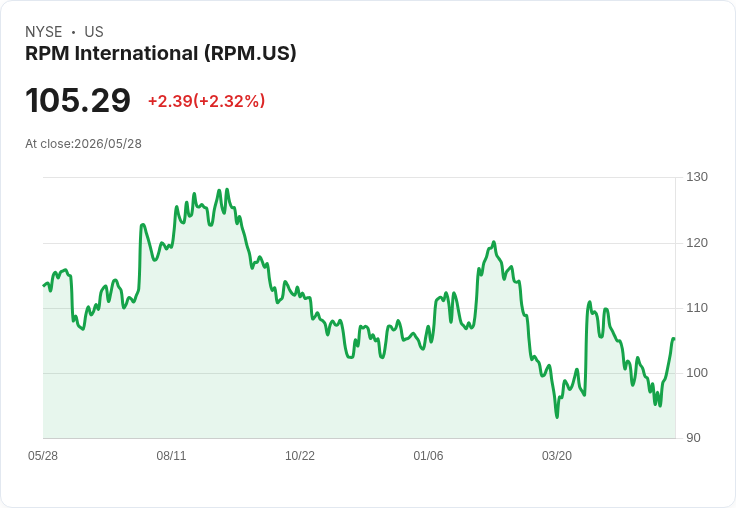This screenshot has height=508, width=736.
Task: Click the chart's lowest trough before 03/20
Action: [x=557, y=417]
